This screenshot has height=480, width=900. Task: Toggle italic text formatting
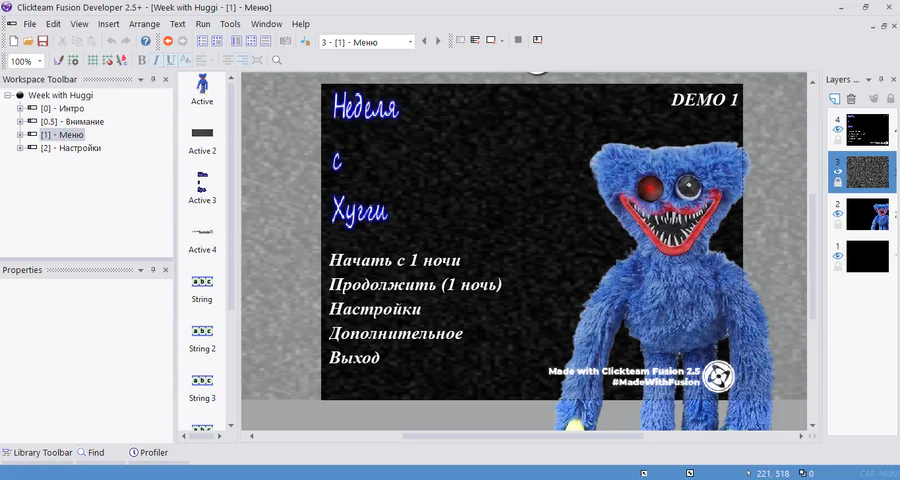[156, 60]
